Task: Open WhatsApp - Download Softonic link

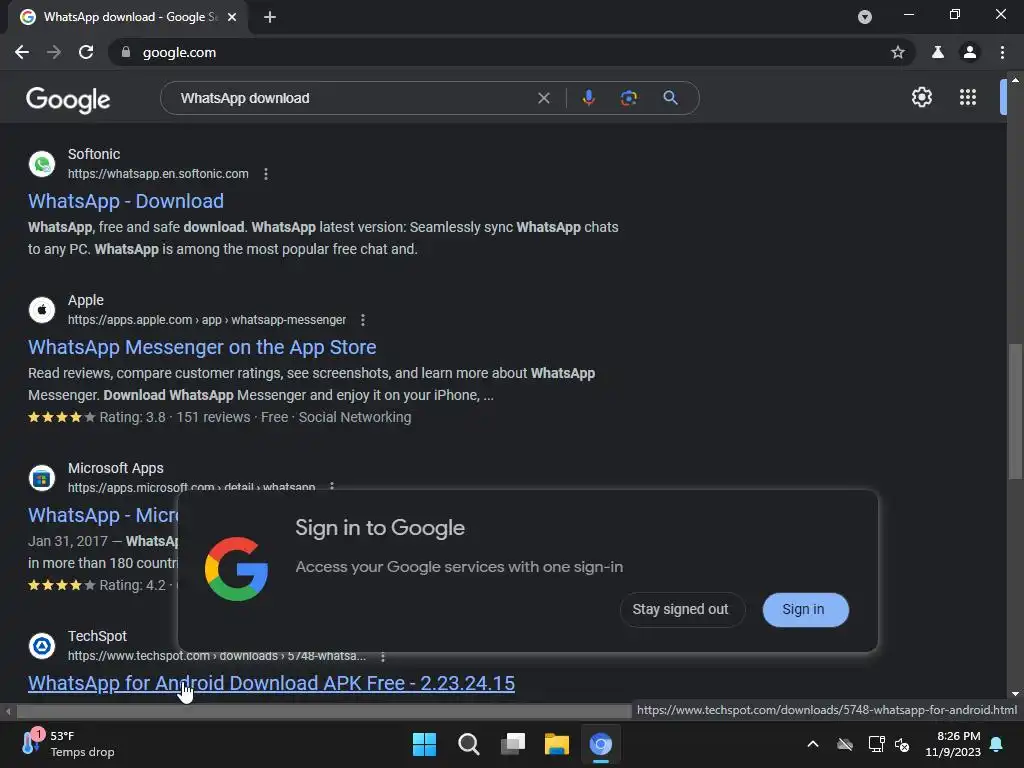Action: coord(126,201)
